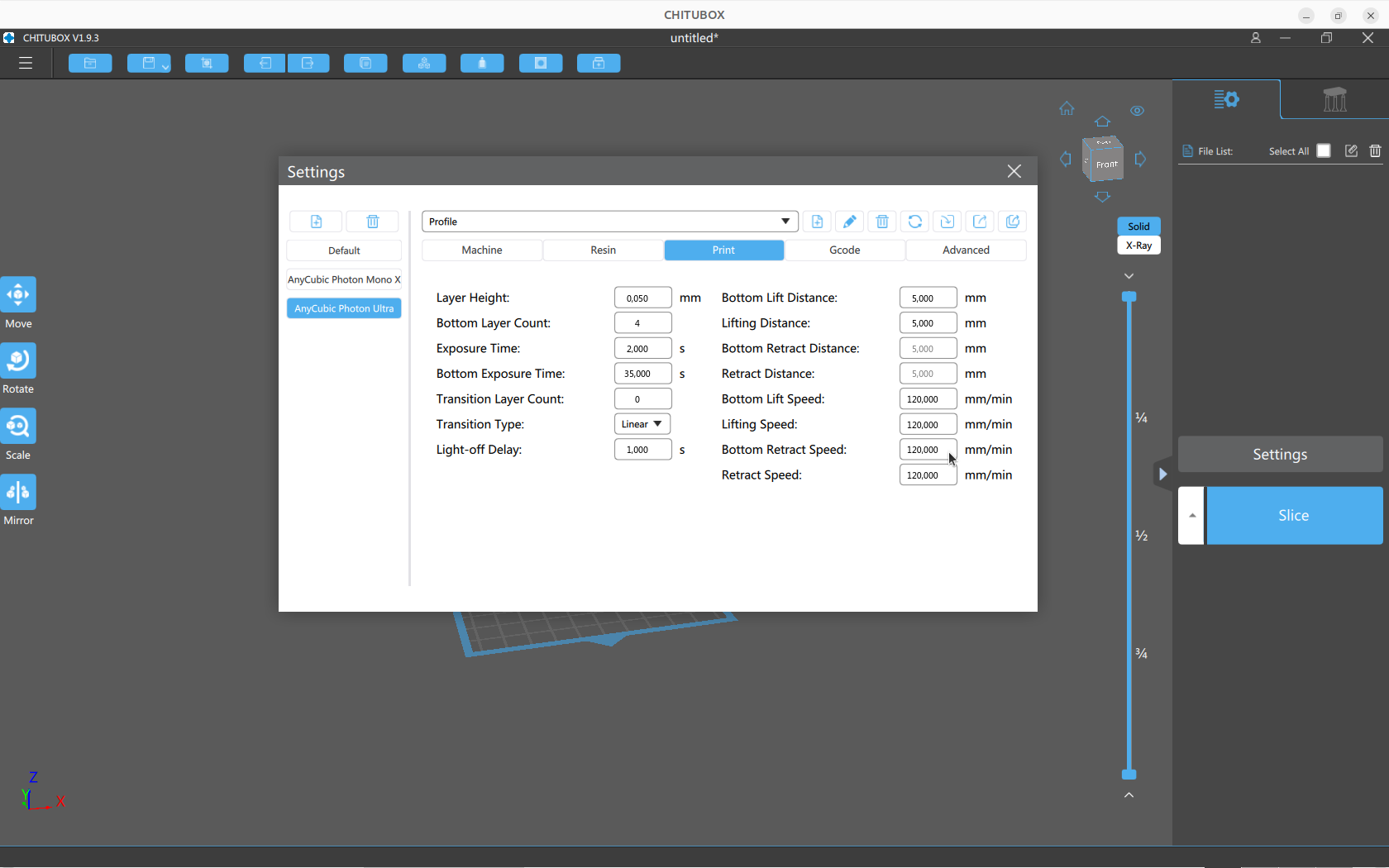Expand save options arrow on toolbar

pyautogui.click(x=166, y=66)
